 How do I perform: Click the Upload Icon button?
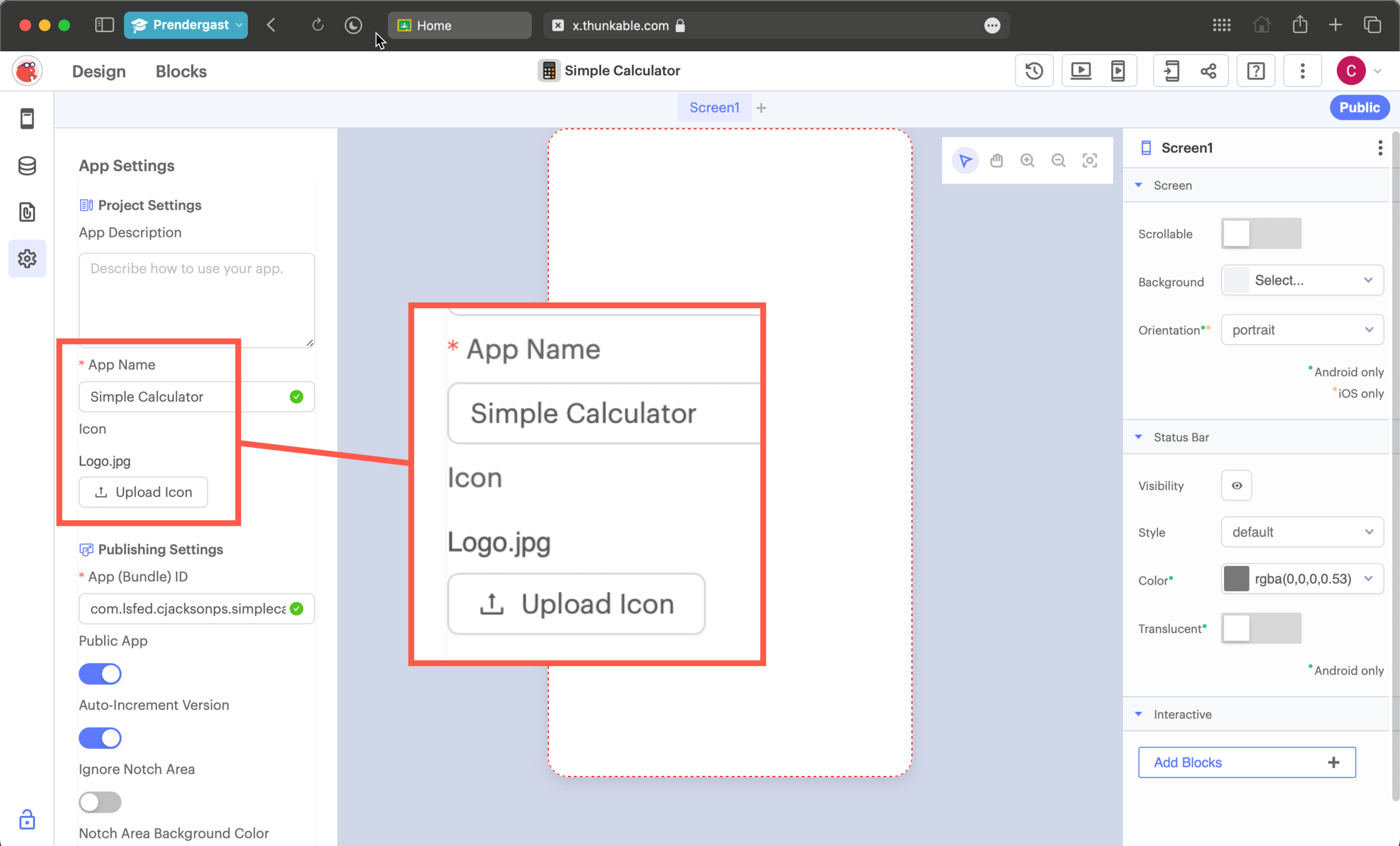pos(143,492)
